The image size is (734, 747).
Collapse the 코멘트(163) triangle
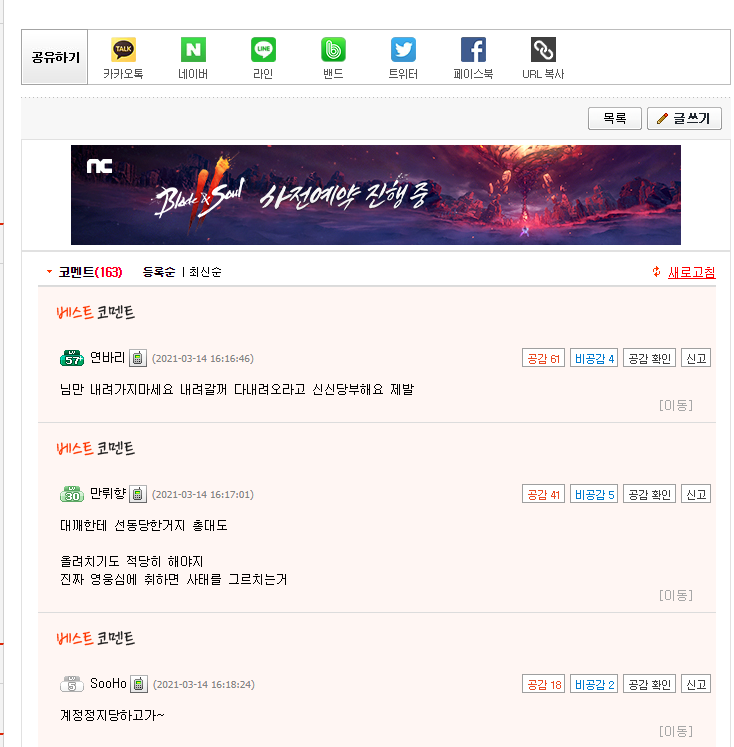49,272
